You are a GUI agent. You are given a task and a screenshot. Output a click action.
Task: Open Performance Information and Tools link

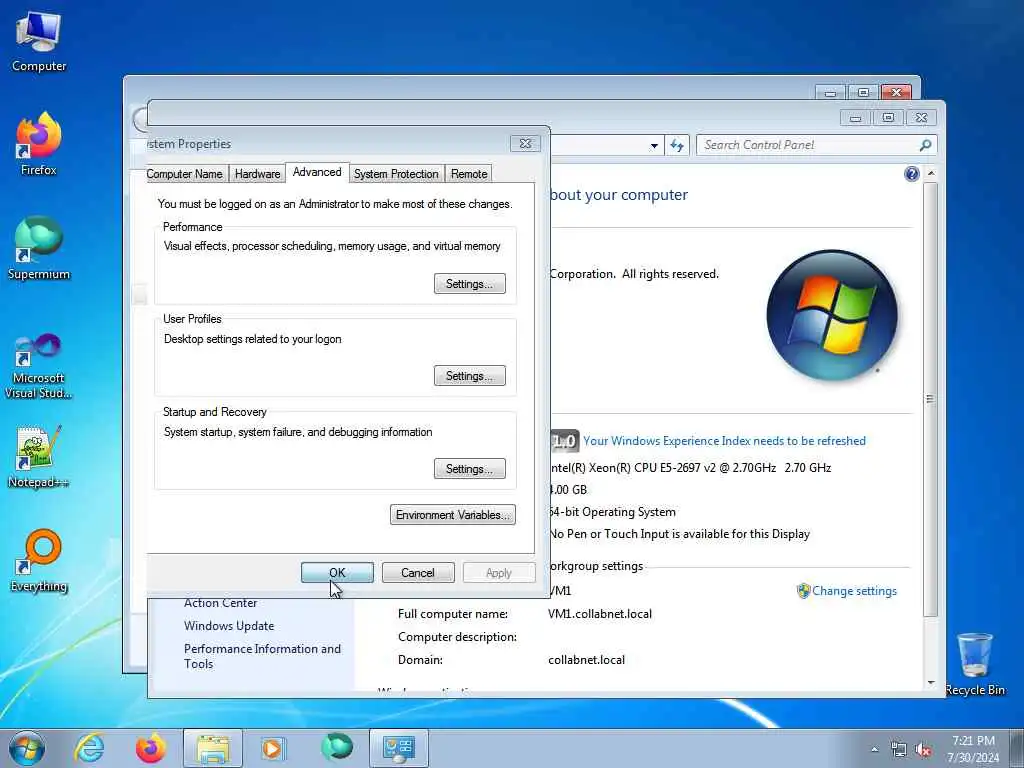click(x=262, y=656)
